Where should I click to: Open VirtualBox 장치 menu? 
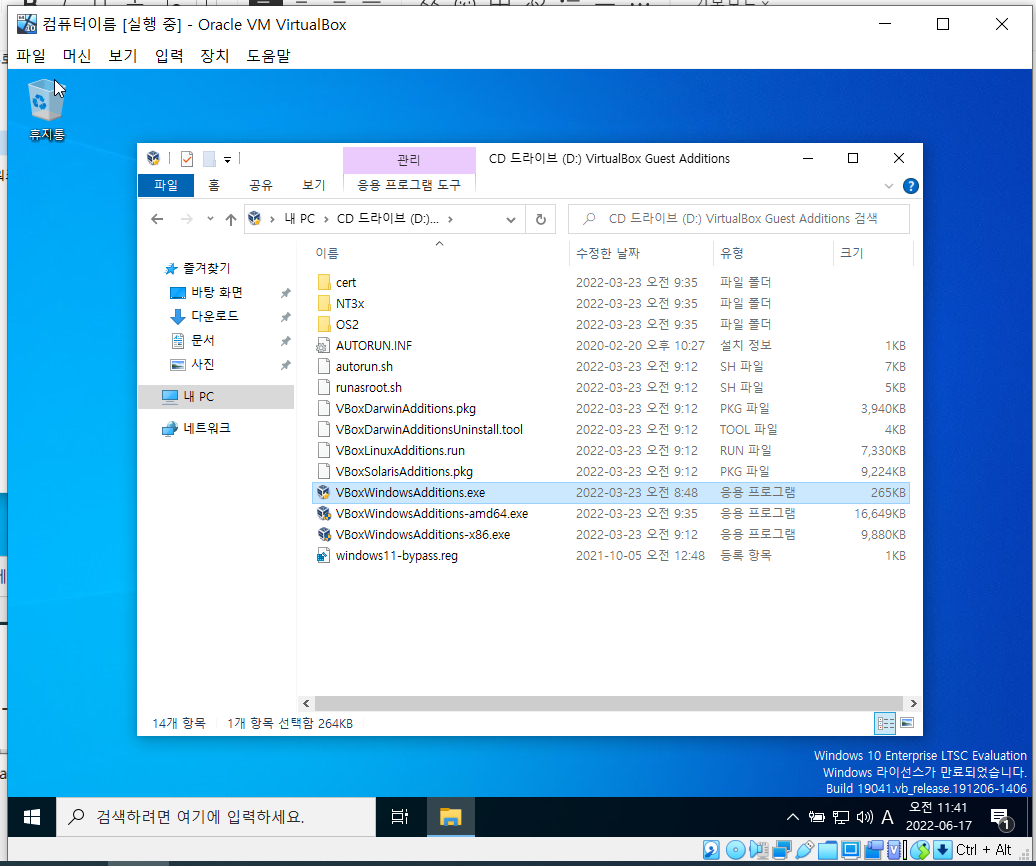click(215, 56)
